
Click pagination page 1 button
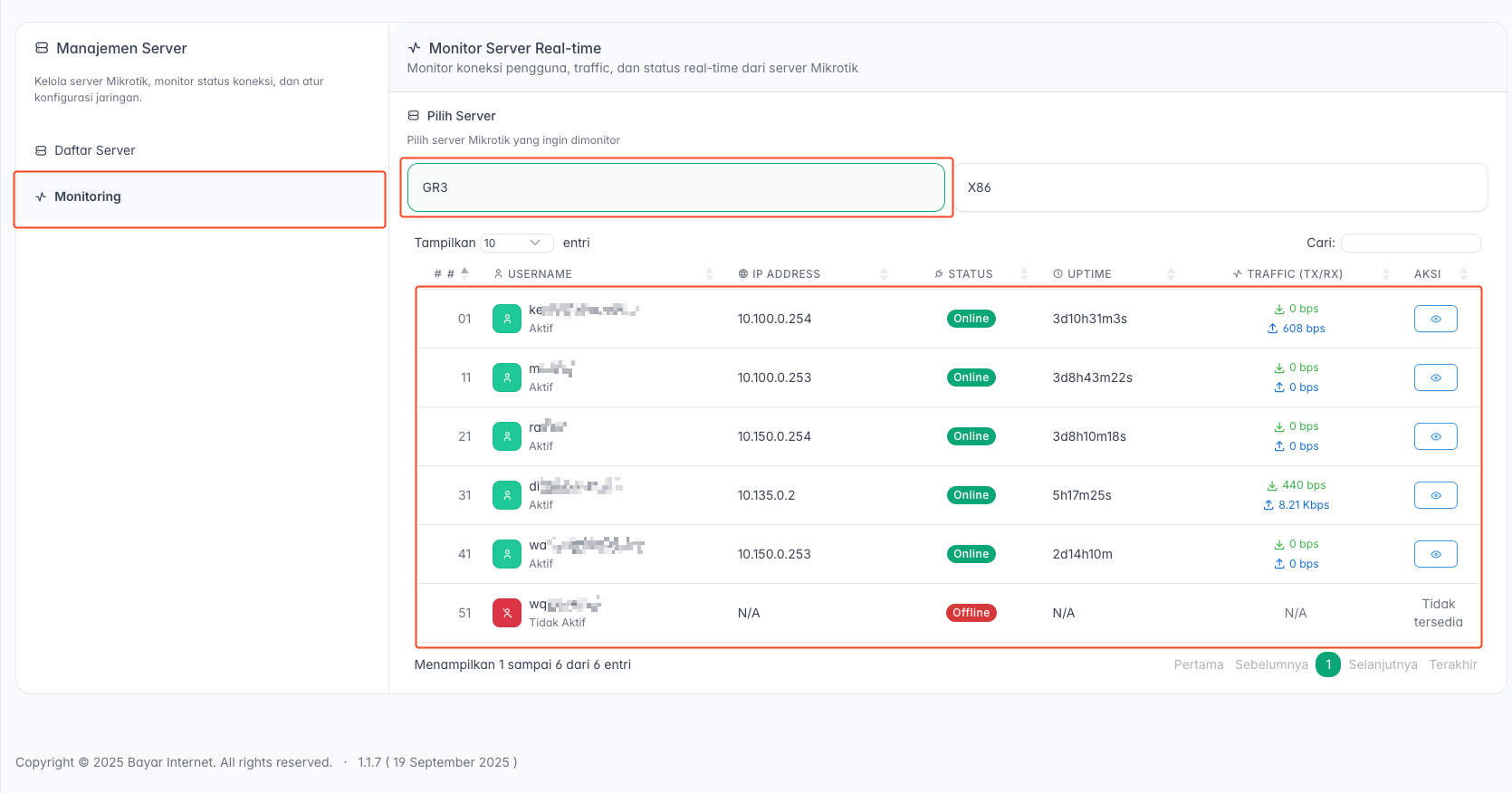click(x=1327, y=664)
